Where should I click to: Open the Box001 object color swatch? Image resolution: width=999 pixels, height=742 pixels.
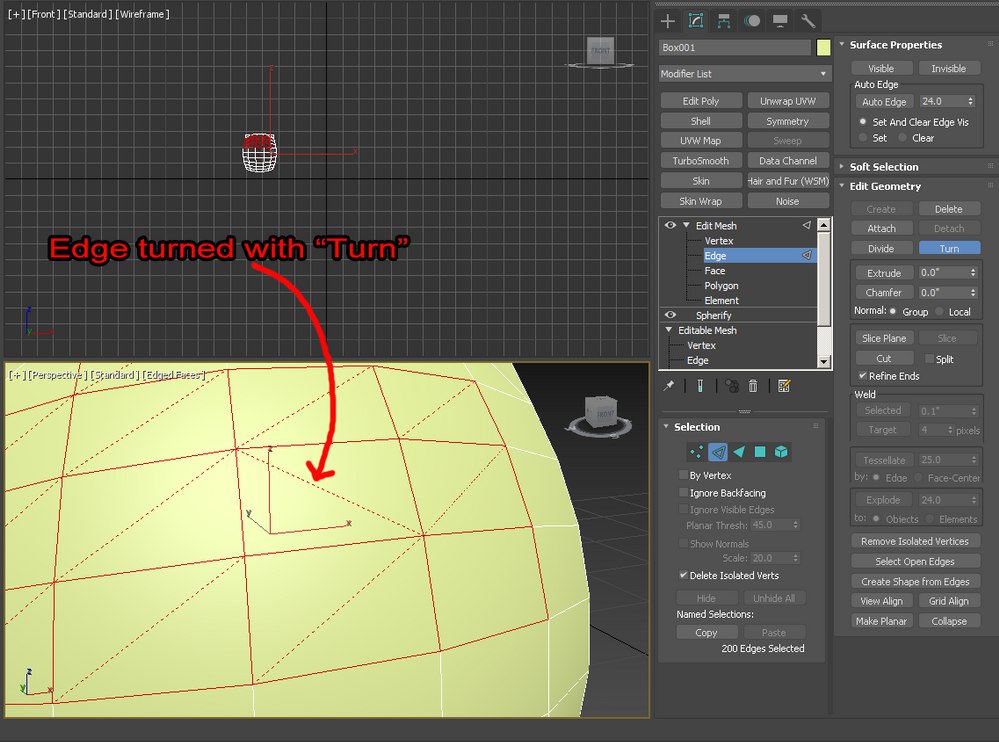click(x=823, y=47)
